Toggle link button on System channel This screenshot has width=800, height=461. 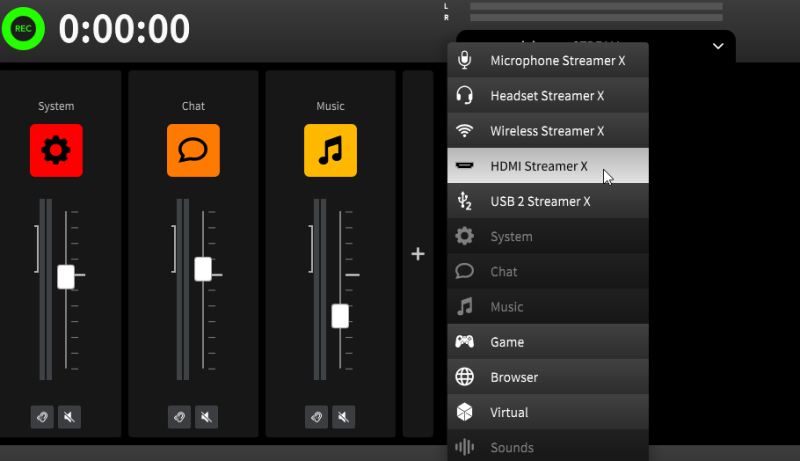42,417
